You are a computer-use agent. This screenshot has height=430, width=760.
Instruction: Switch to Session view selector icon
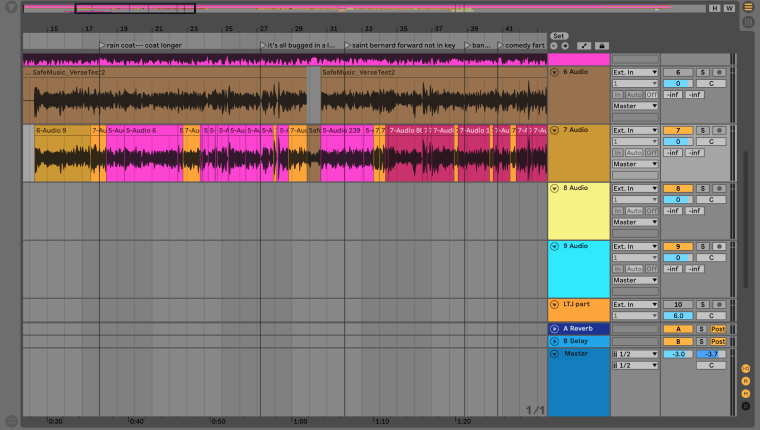tap(748, 22)
